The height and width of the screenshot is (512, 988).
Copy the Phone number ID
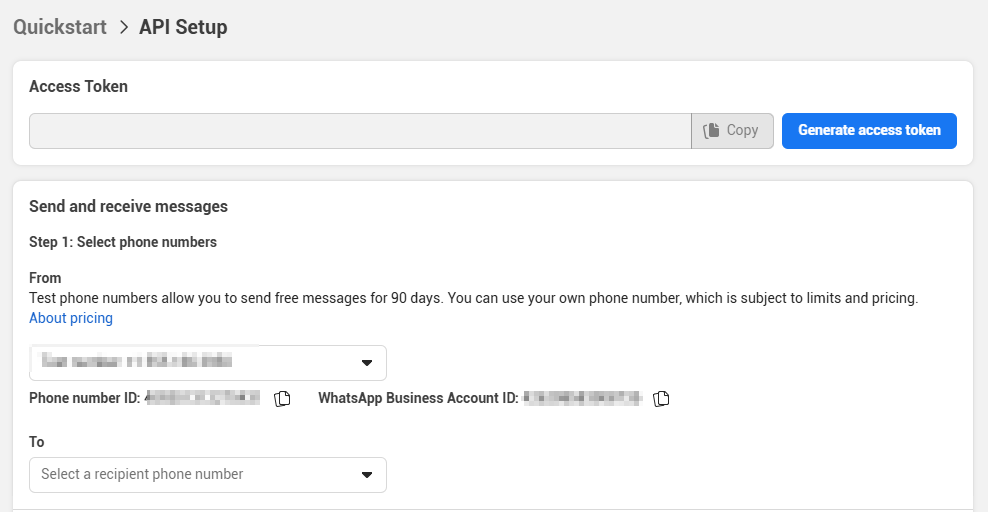tap(282, 399)
